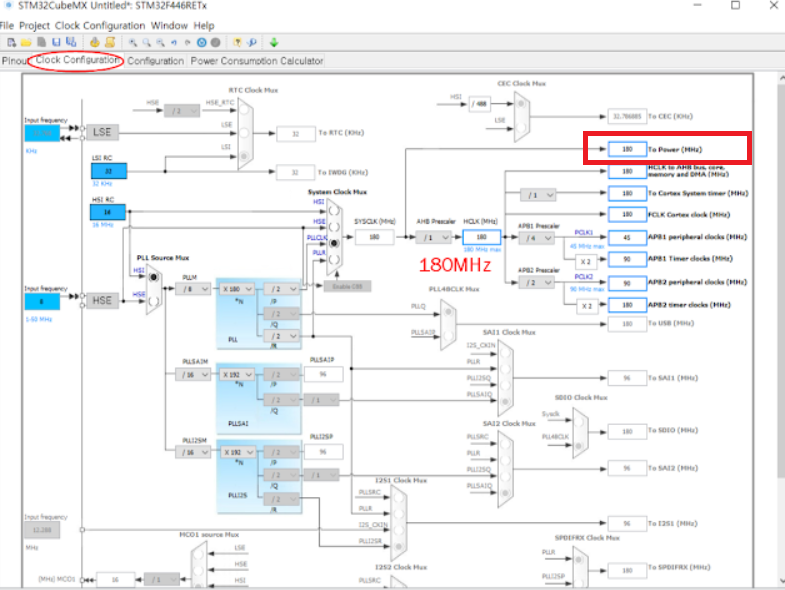Click the HSE oscillator block

point(102,301)
